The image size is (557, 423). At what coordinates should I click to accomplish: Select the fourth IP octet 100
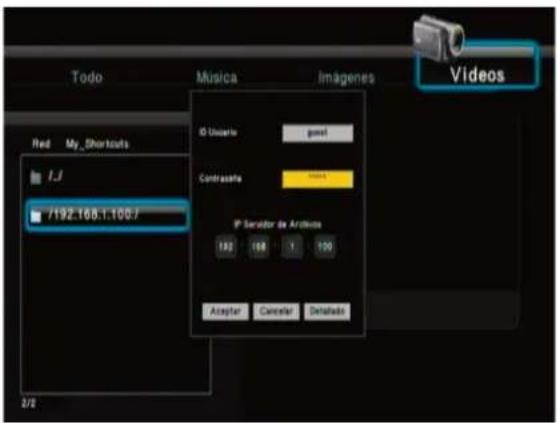[x=324, y=246]
